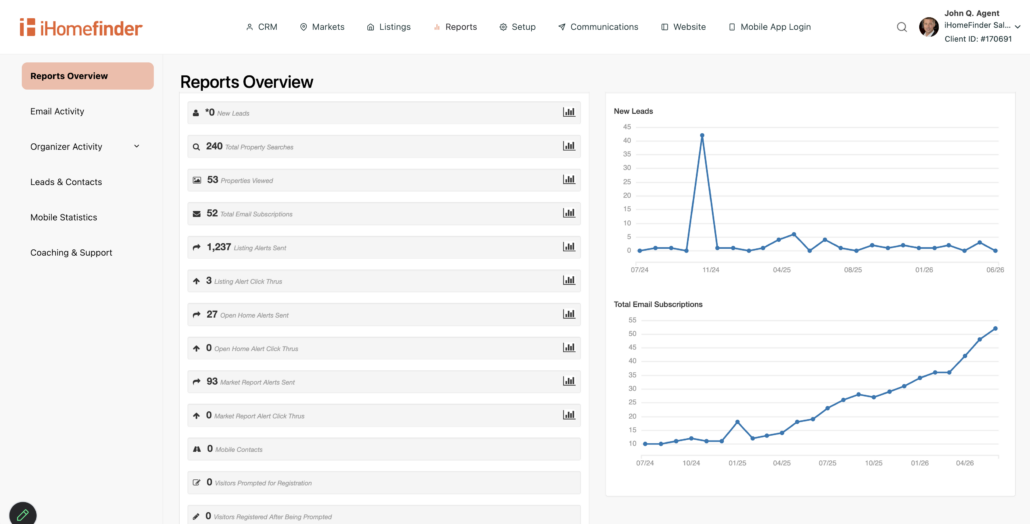Click the 1,237 Listing Alerts Sent value
Screen dimensions: 1030x524
219,247
